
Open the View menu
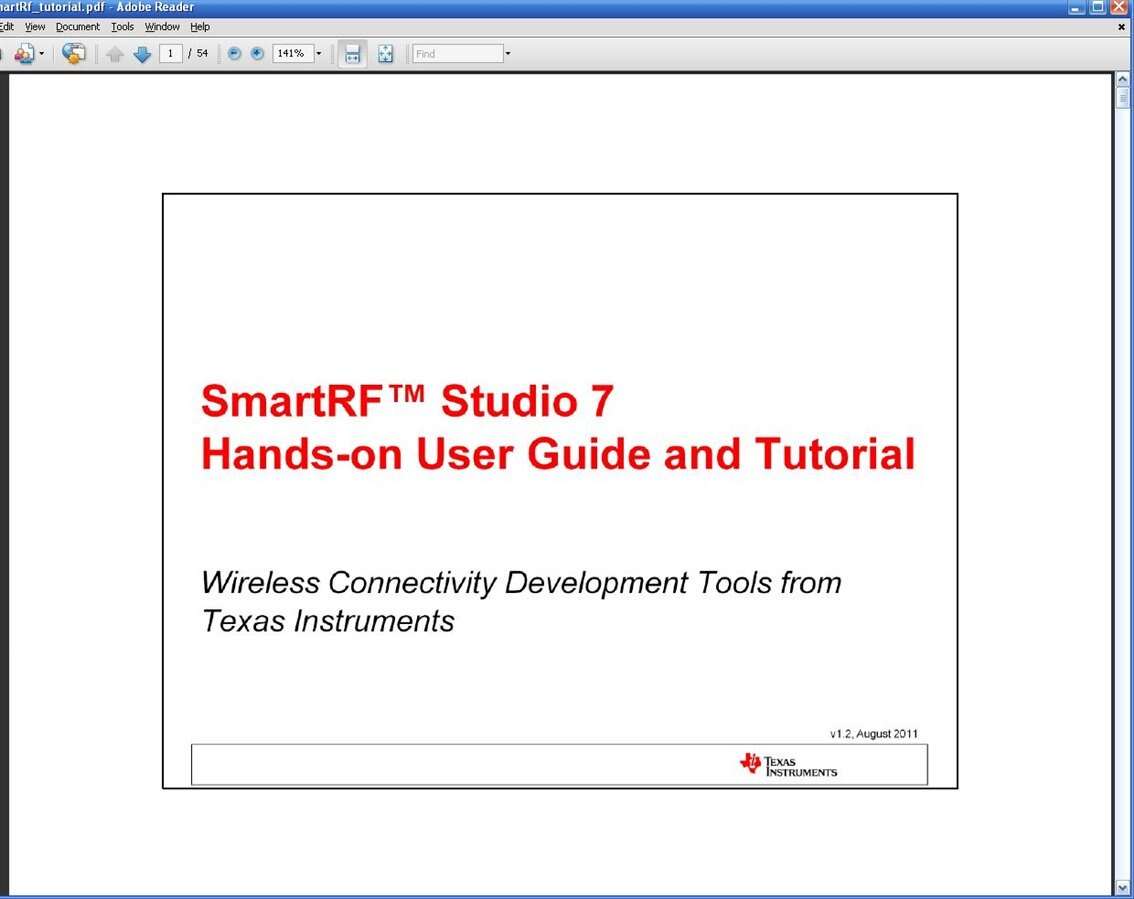pyautogui.click(x=35, y=27)
